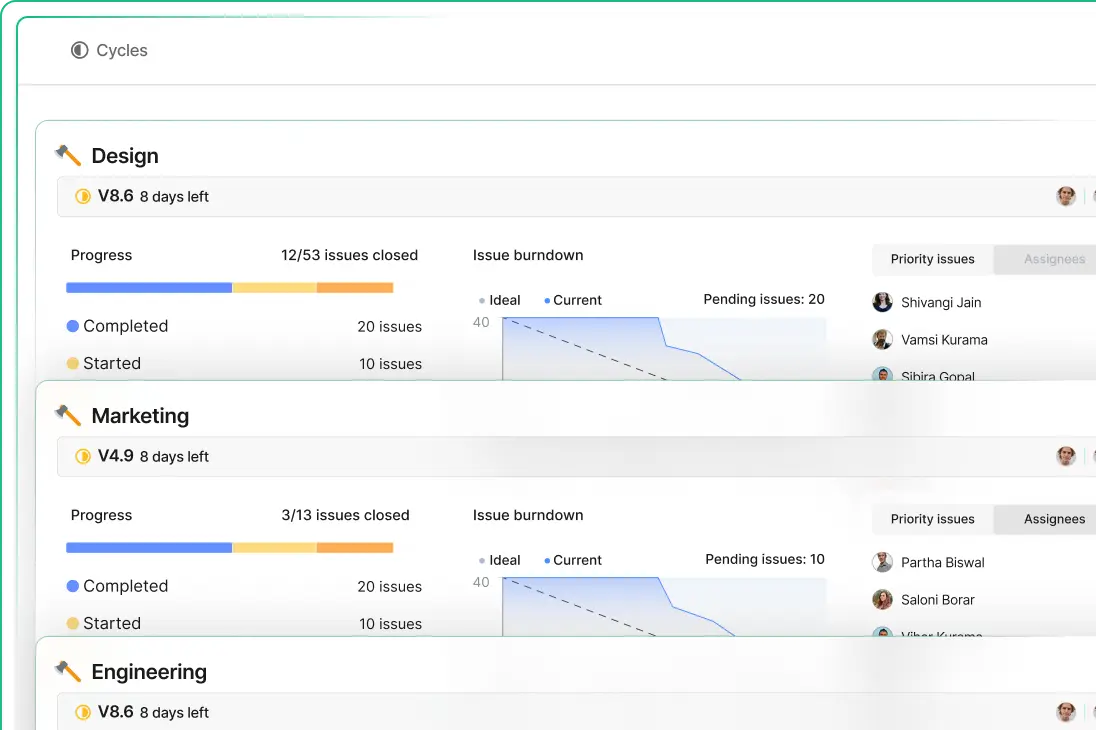Switch to Priority issues tab in Design
Viewport: 1096px width, 730px height.
click(932, 259)
